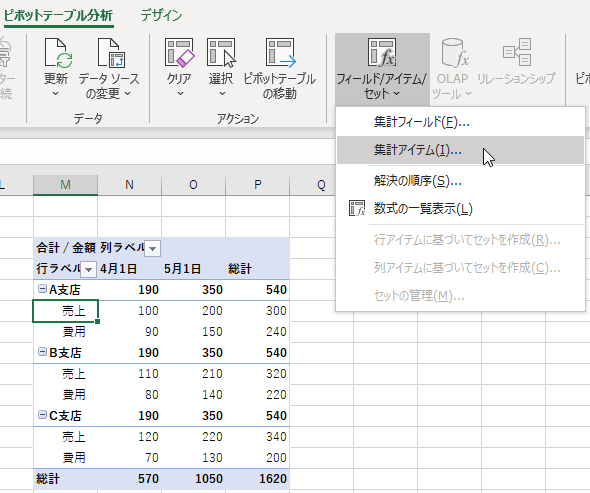Expand the データソースの変更 dropdown arrow
This screenshot has height=493, width=590.
click(127, 93)
